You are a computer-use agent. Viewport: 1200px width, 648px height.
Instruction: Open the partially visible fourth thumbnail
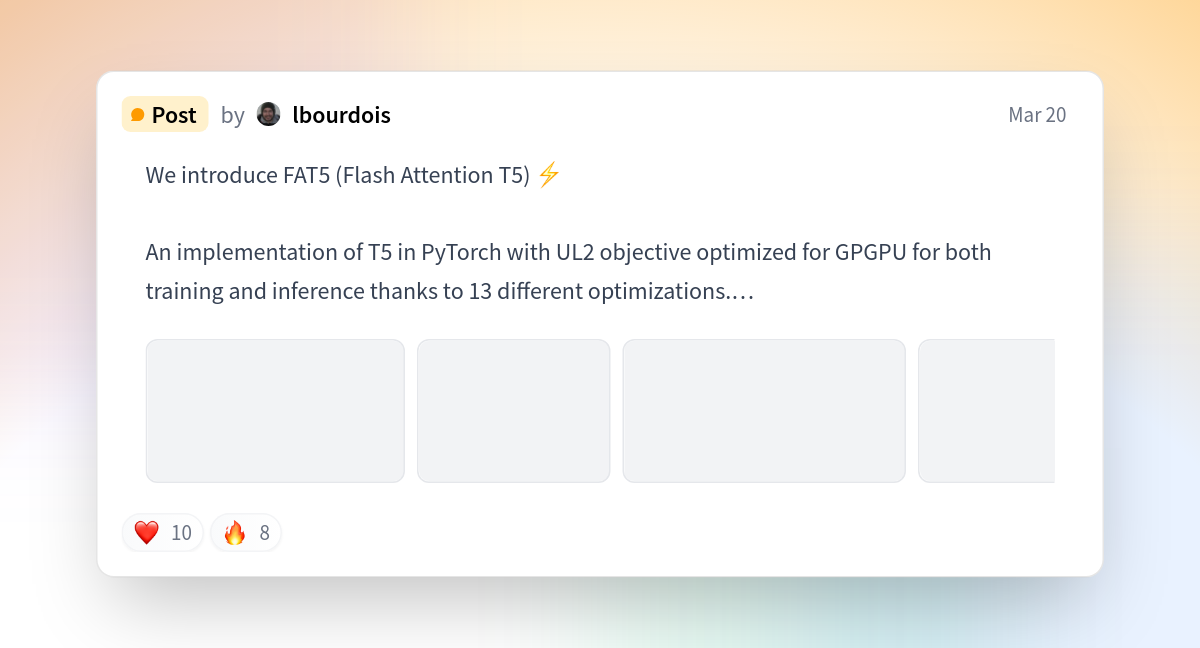point(986,411)
